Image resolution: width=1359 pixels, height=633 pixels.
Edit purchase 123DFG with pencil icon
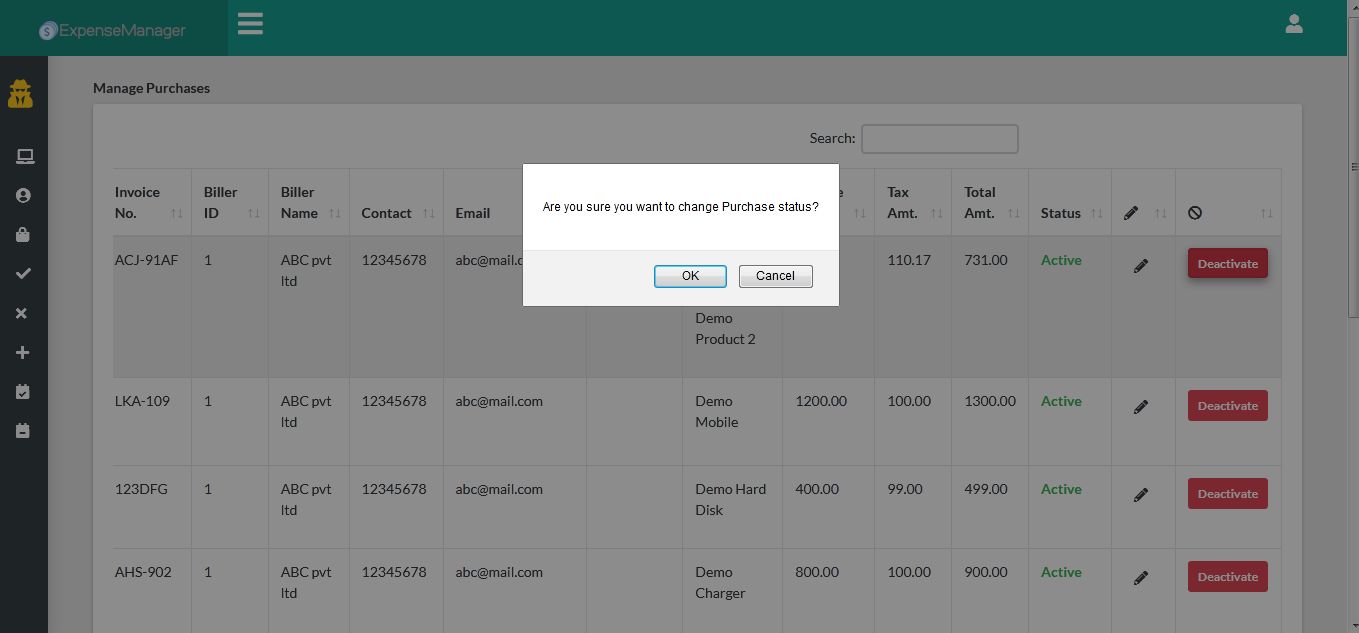coord(1141,495)
